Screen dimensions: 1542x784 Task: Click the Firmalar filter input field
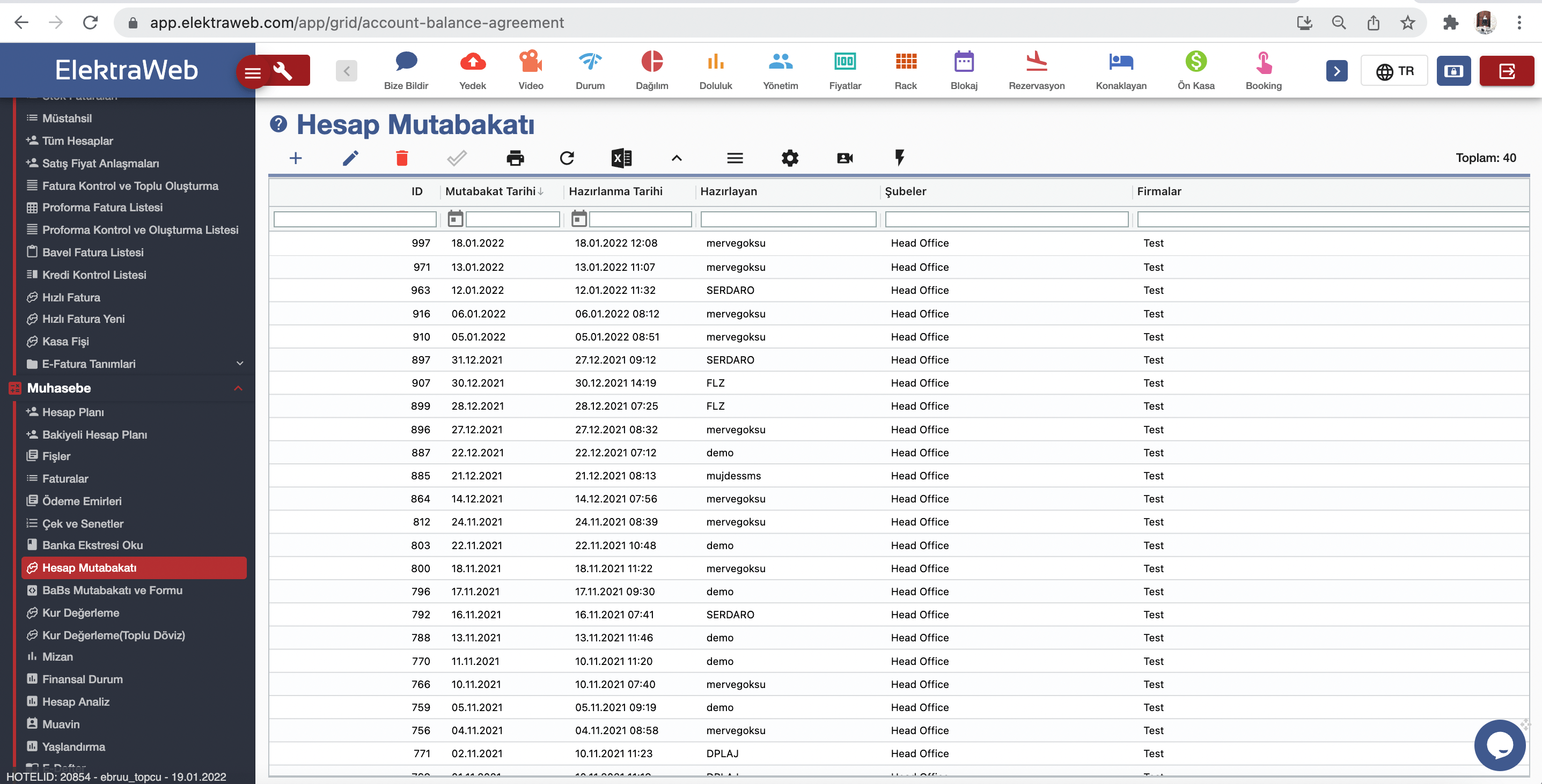[x=1333, y=219]
